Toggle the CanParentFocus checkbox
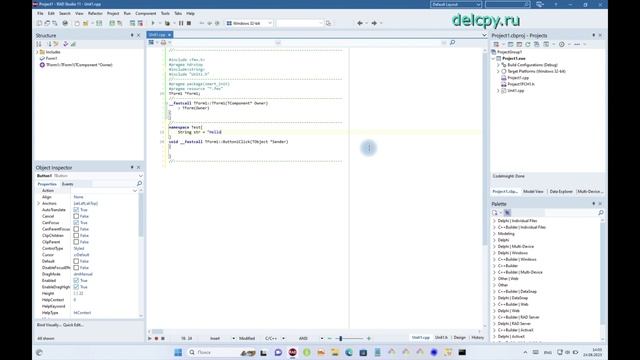 [x=76, y=229]
